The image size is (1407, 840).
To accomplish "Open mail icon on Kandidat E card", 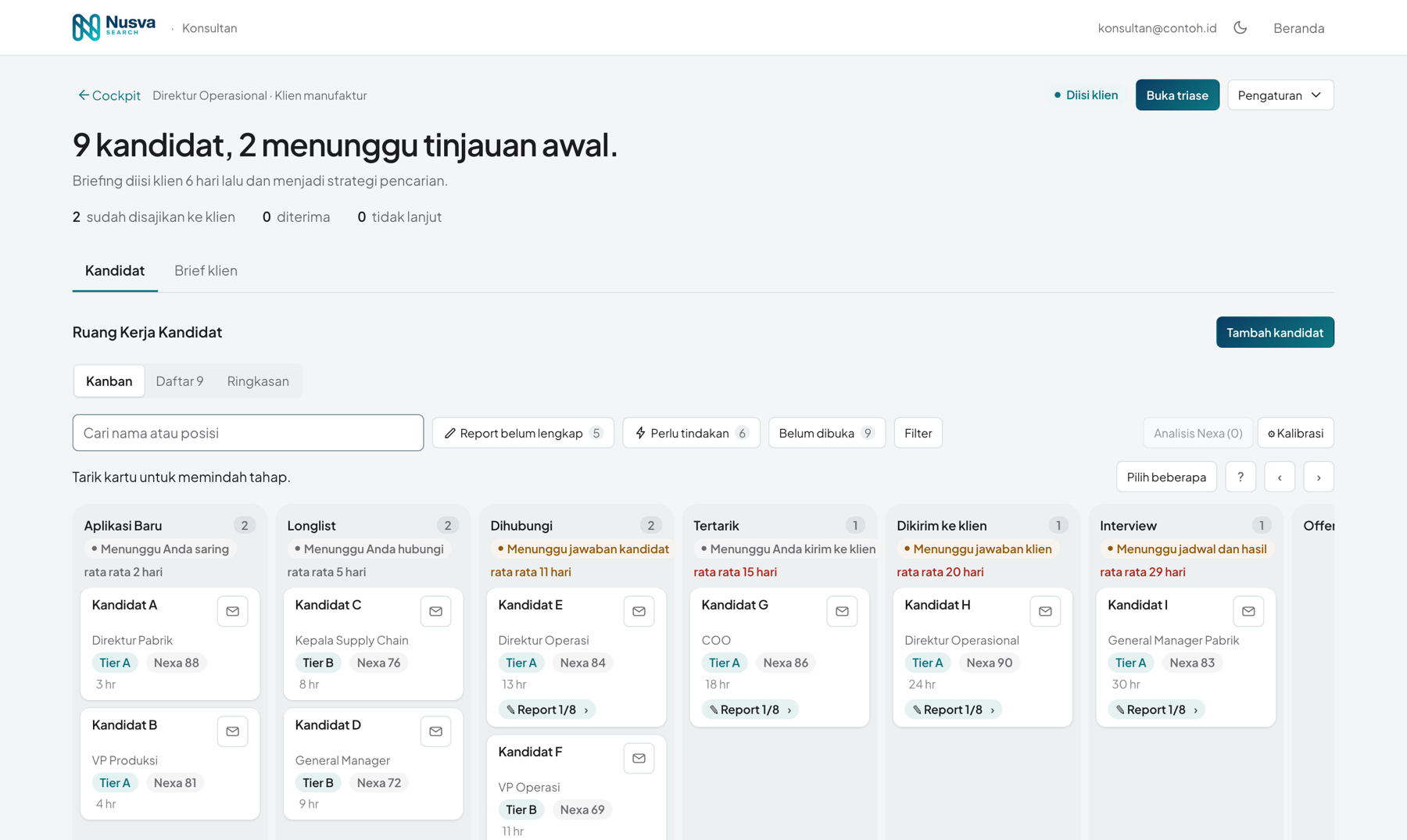I will pos(639,611).
